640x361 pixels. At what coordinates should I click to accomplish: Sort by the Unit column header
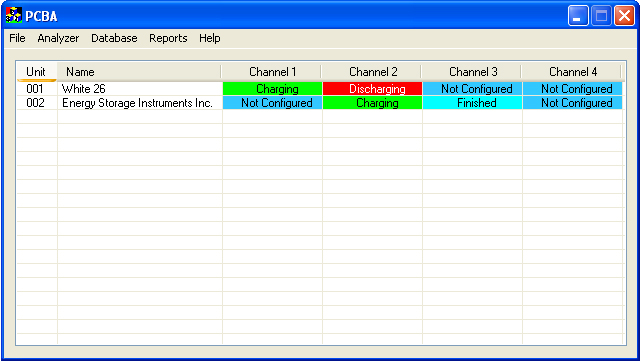[x=37, y=72]
